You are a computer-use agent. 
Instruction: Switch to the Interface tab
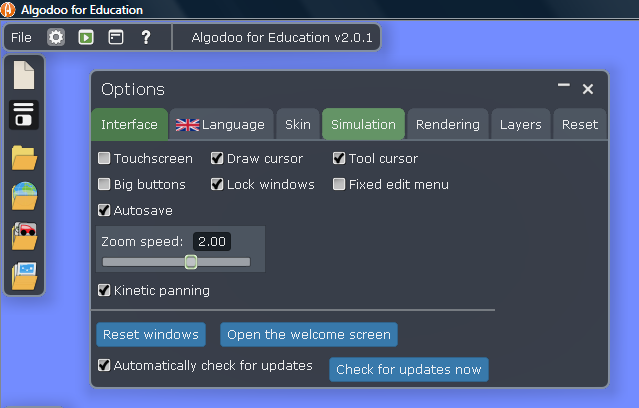[x=129, y=124]
